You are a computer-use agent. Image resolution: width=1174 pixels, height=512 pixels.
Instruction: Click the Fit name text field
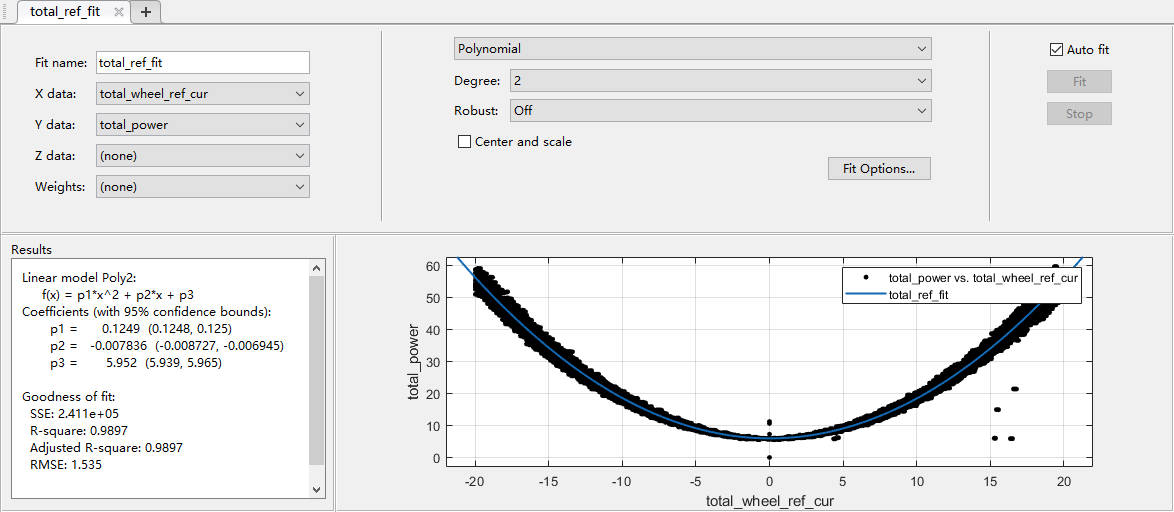(x=203, y=63)
